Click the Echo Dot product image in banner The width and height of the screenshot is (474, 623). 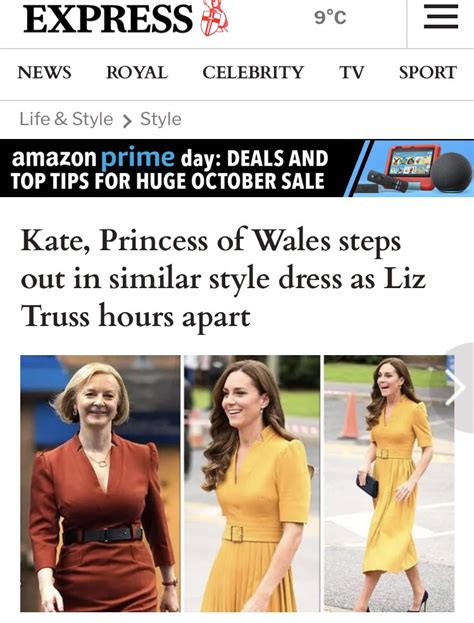tap(452, 173)
